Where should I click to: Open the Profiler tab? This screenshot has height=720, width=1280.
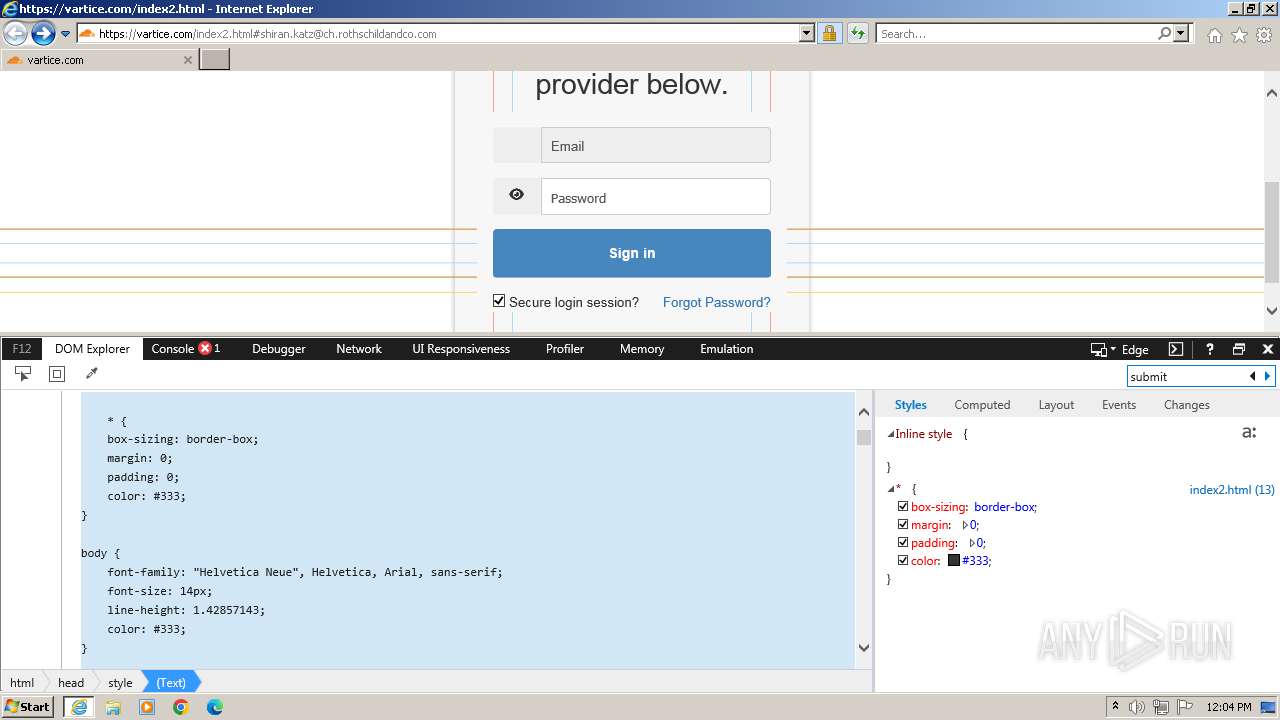point(565,349)
